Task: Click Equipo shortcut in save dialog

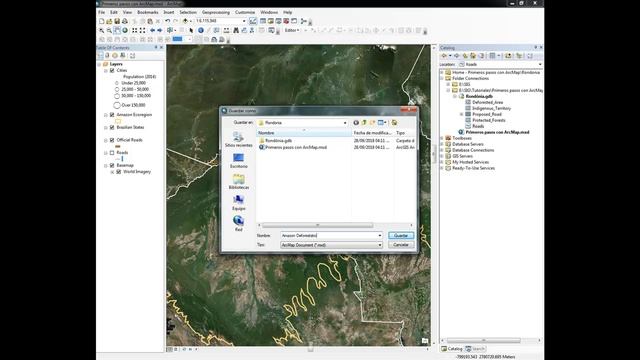Action: [x=238, y=203]
